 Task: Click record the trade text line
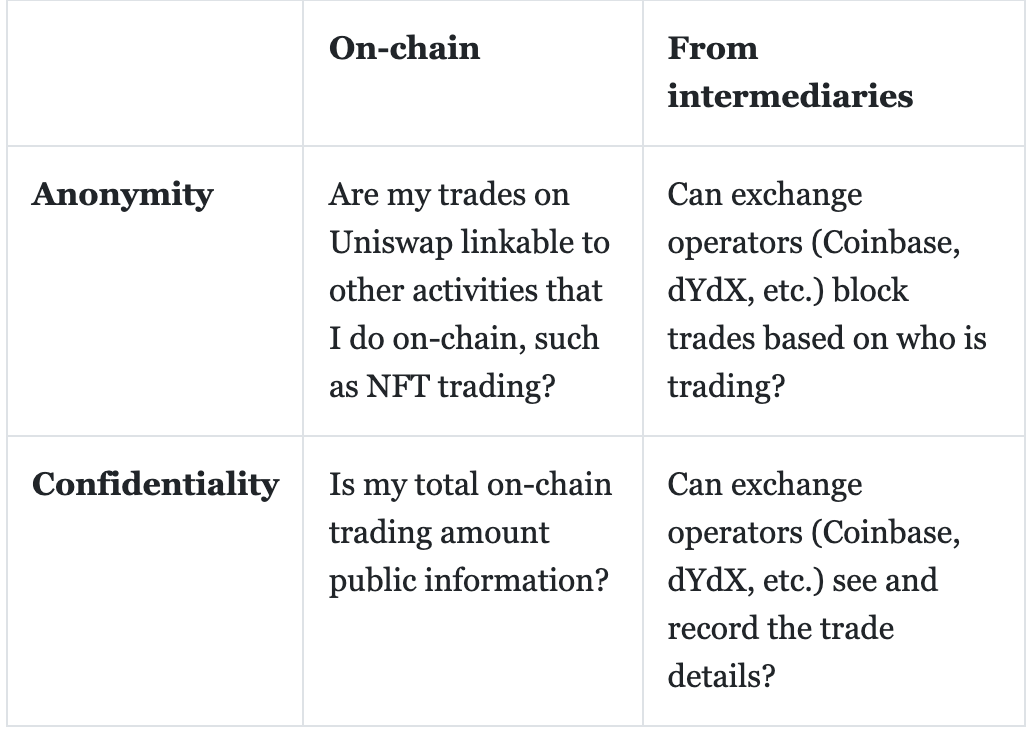click(781, 628)
